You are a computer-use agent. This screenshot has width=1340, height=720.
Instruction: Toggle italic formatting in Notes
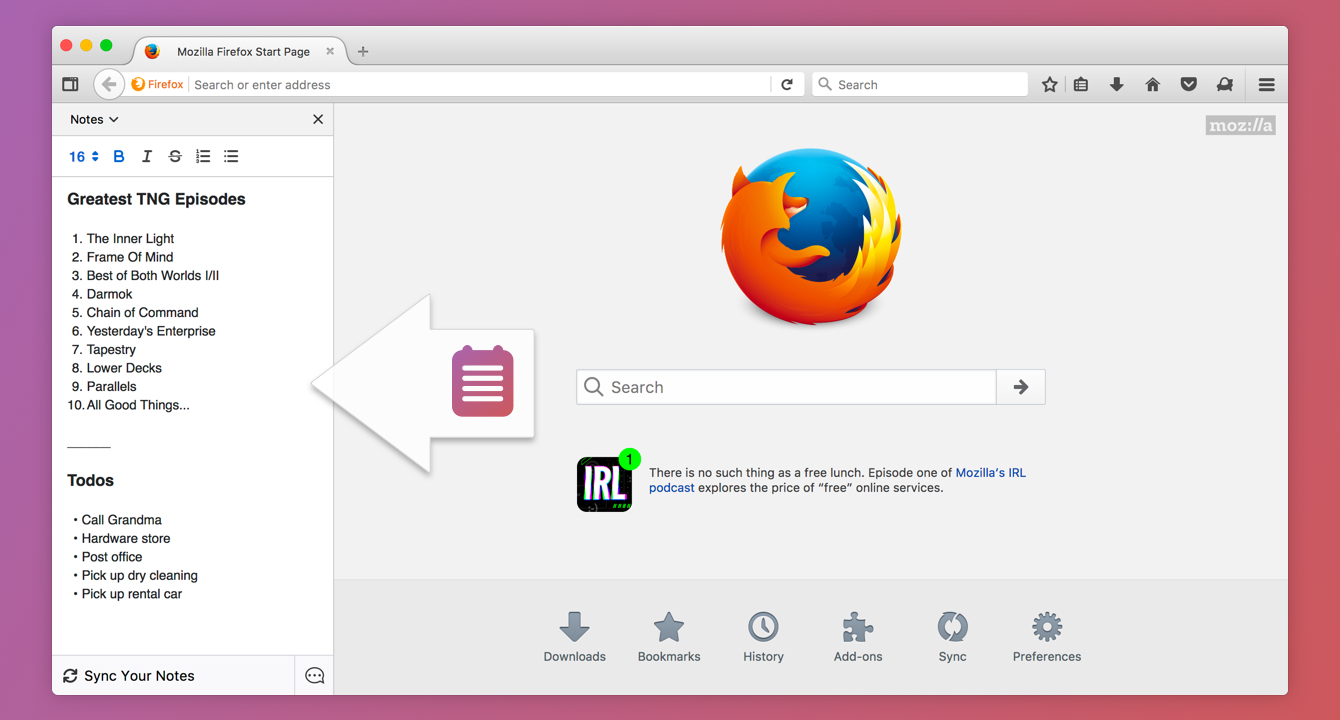[x=147, y=156]
